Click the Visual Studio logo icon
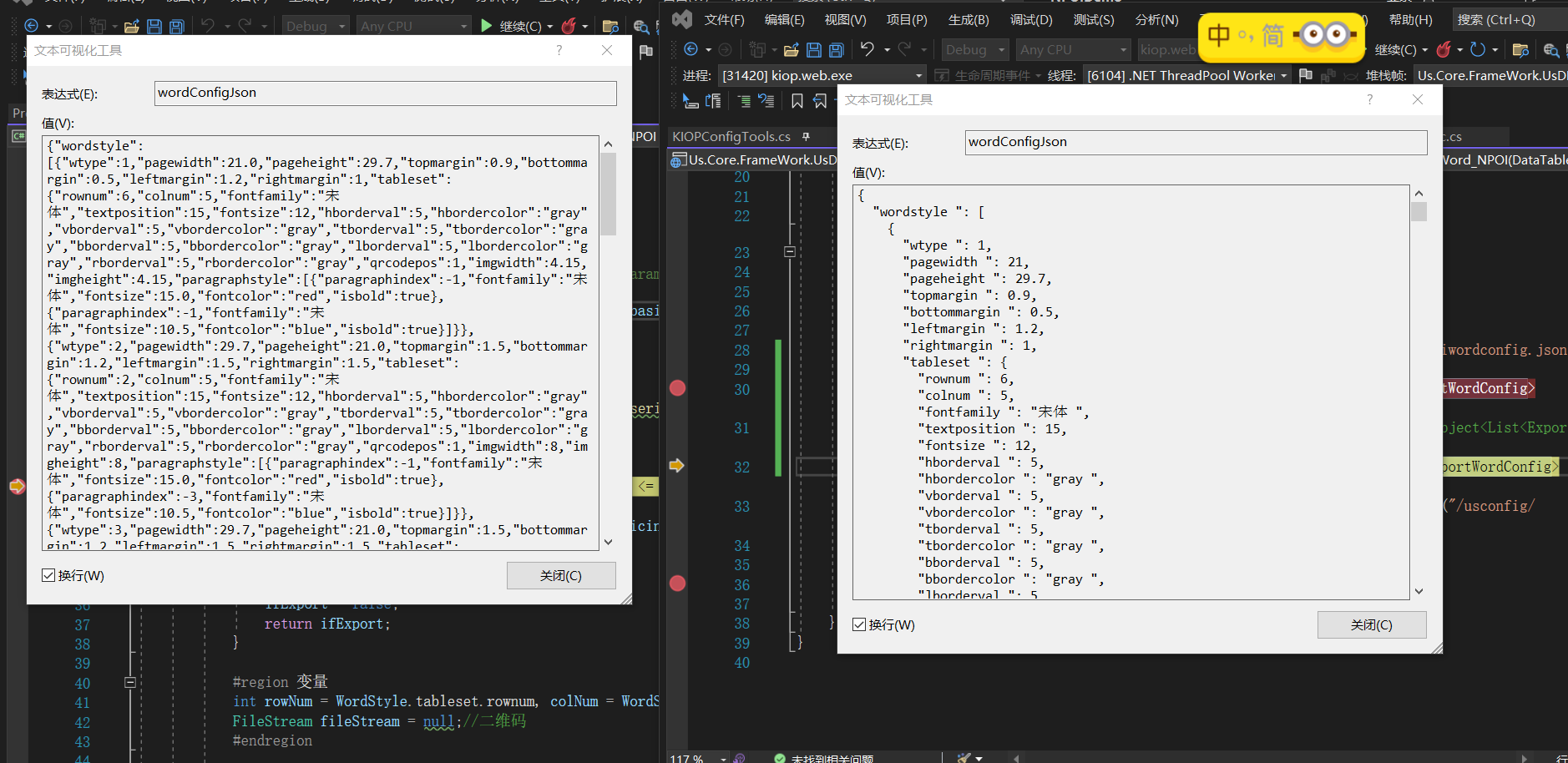Image resolution: width=1568 pixels, height=763 pixels. point(682,18)
